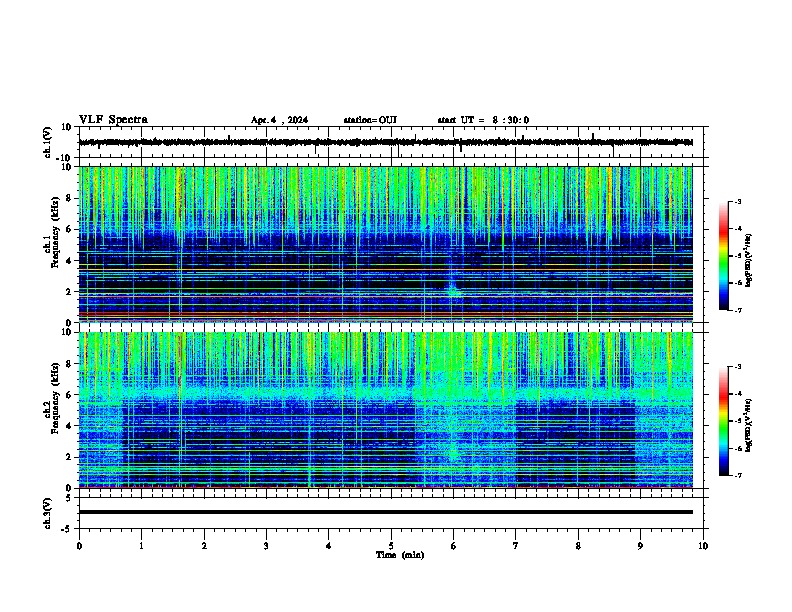Click the "ch.1(V)" waveform axis label
Image resolution: width=792 pixels, height=612 pixels.
coord(48,142)
